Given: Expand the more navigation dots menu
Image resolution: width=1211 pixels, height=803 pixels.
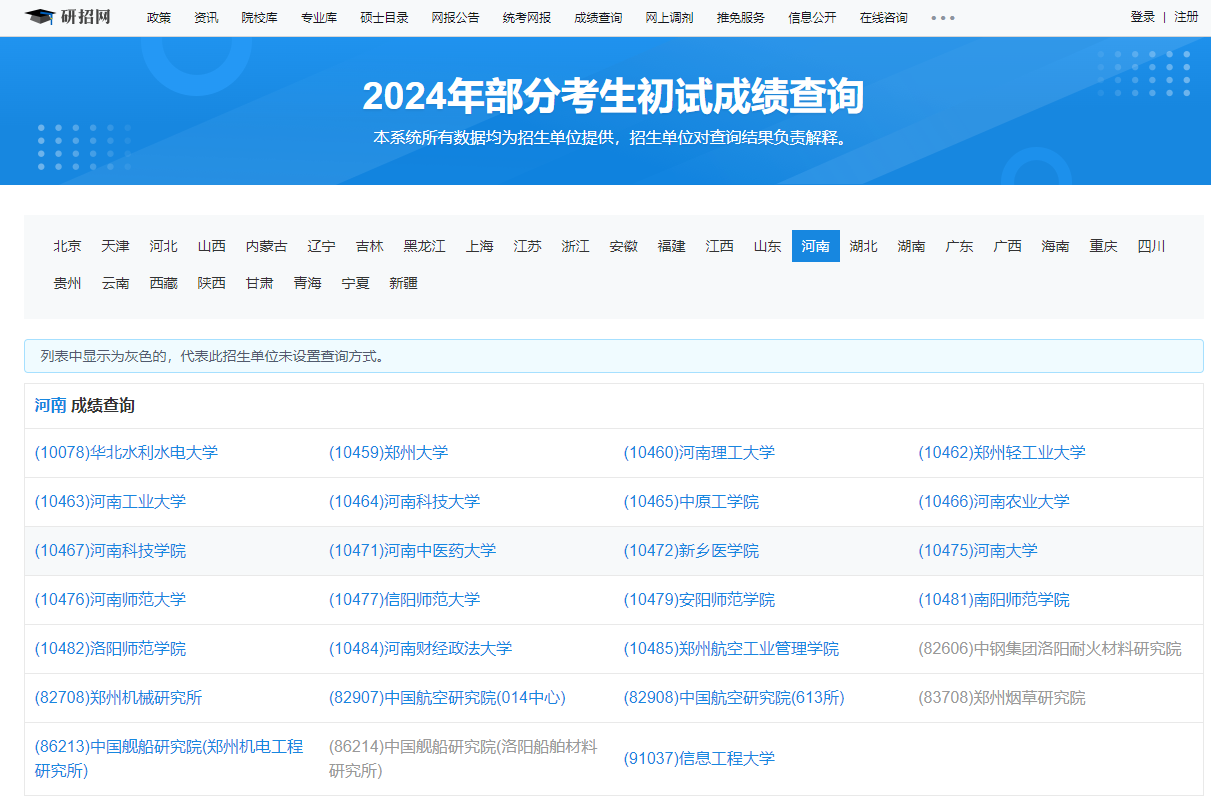Looking at the screenshot, I should click(942, 18).
